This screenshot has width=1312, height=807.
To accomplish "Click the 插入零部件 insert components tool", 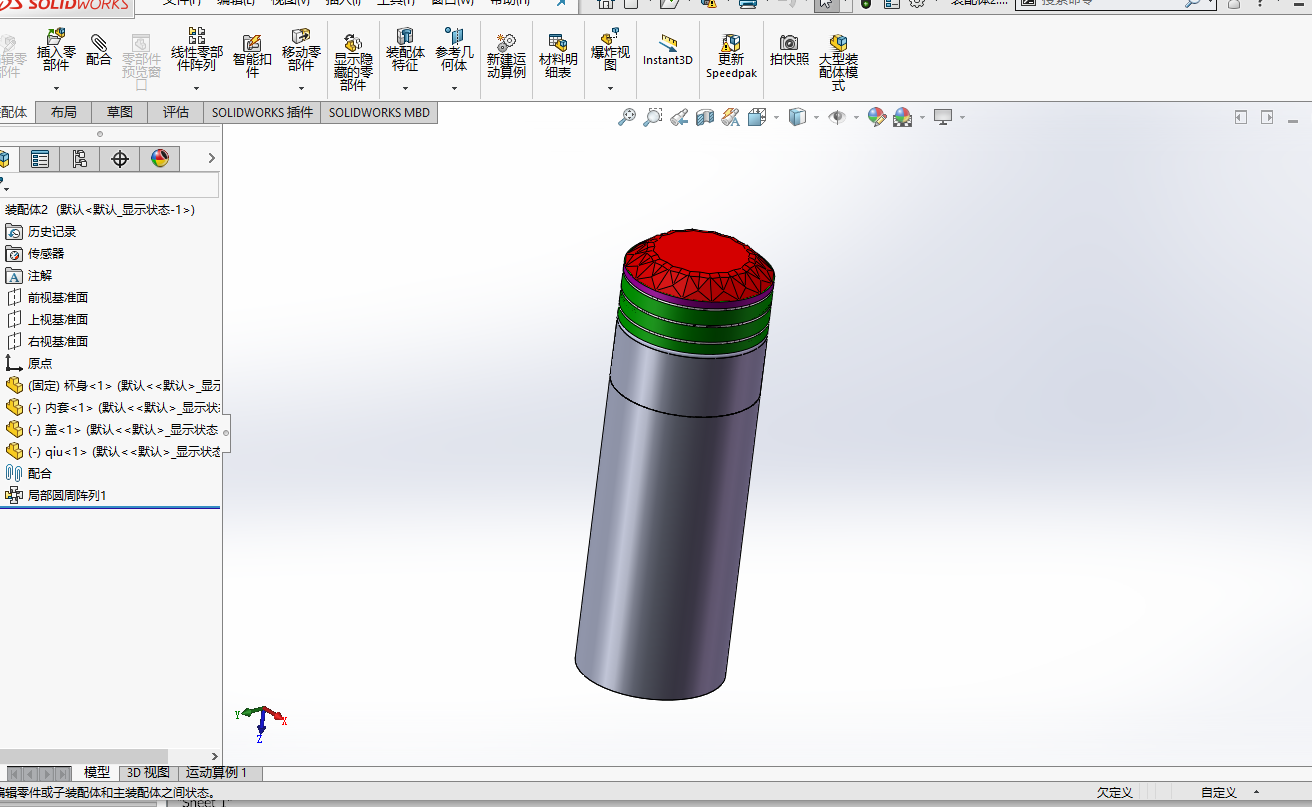I will 56,50.
